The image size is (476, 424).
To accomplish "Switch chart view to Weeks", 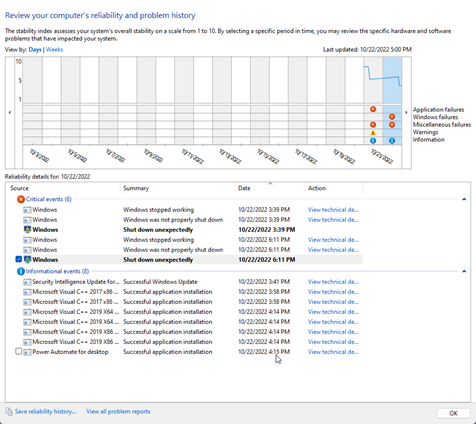I will point(54,50).
